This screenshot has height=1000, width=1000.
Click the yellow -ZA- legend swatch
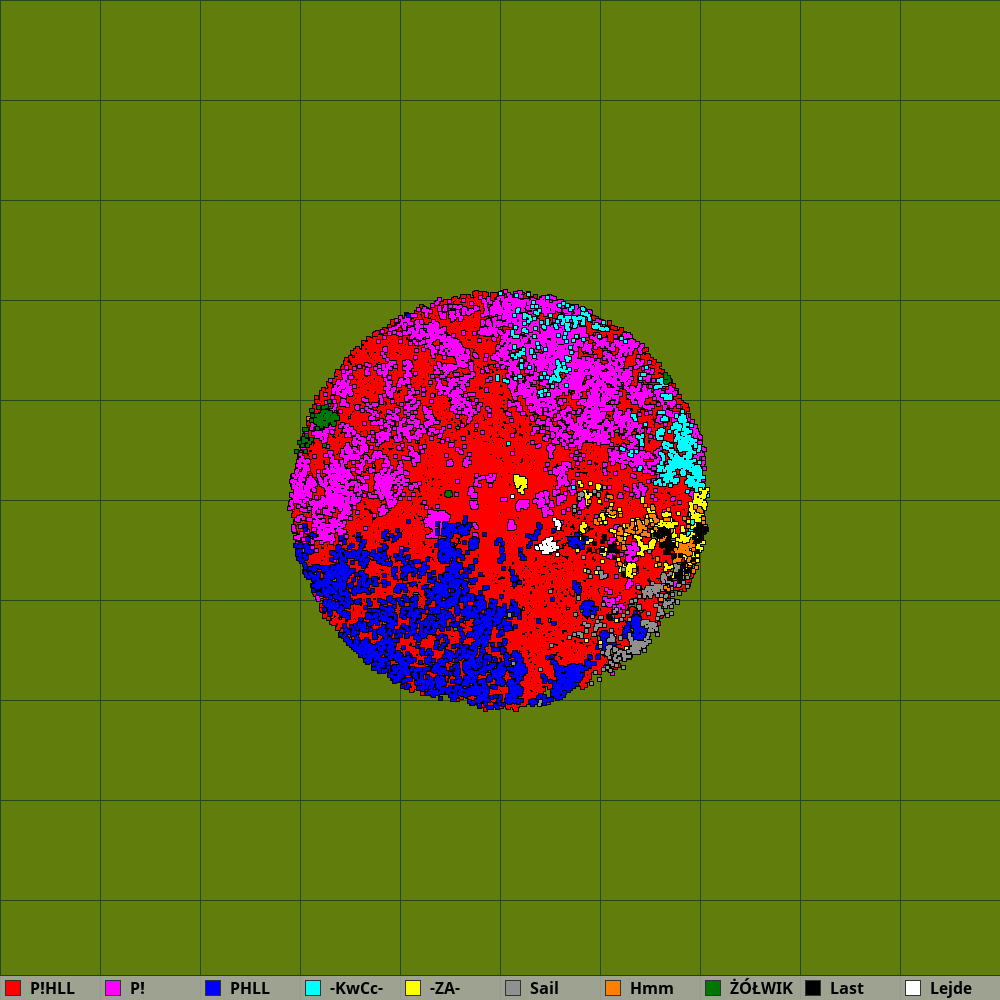[413, 988]
